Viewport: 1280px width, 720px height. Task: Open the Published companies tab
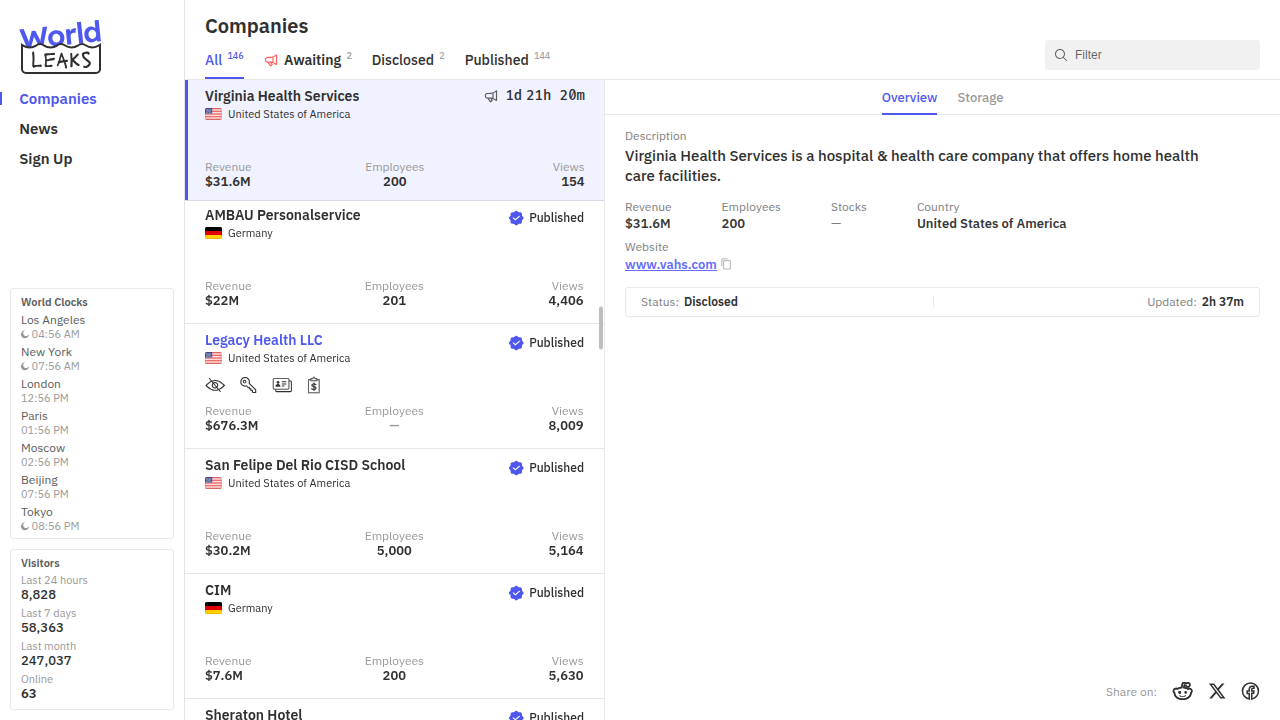(x=497, y=60)
